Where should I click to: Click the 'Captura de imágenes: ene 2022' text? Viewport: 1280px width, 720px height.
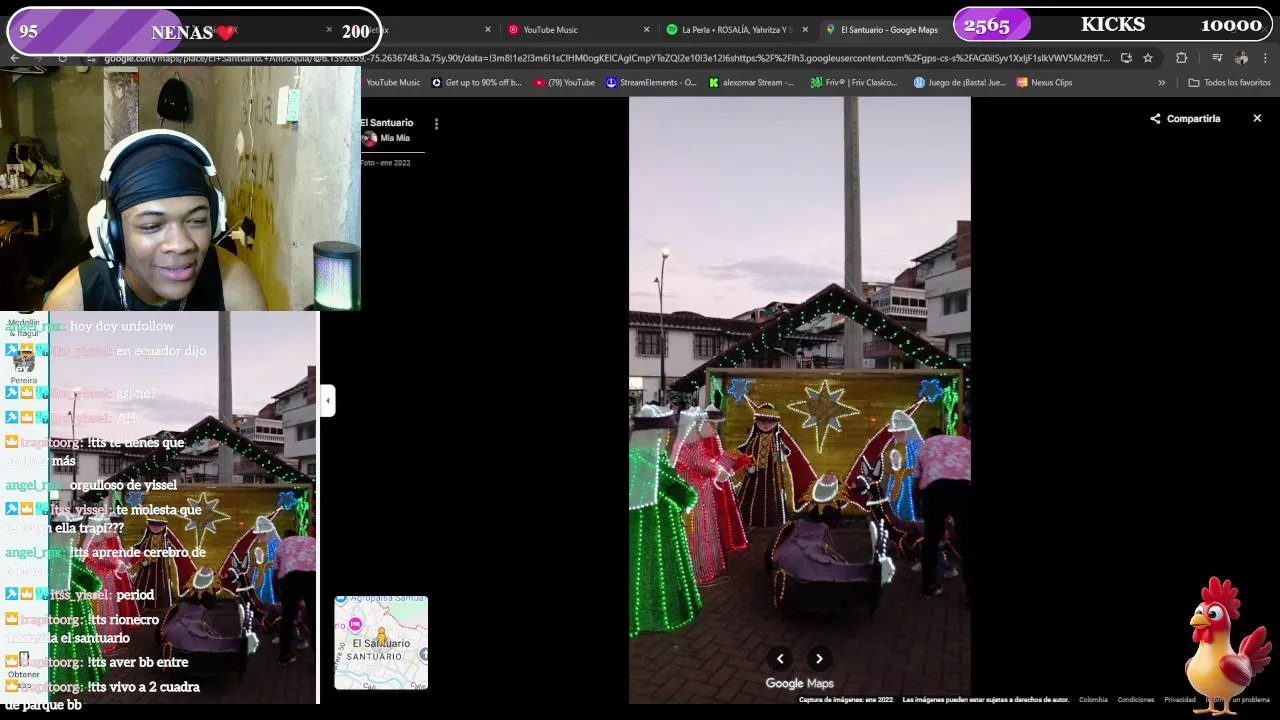845,700
